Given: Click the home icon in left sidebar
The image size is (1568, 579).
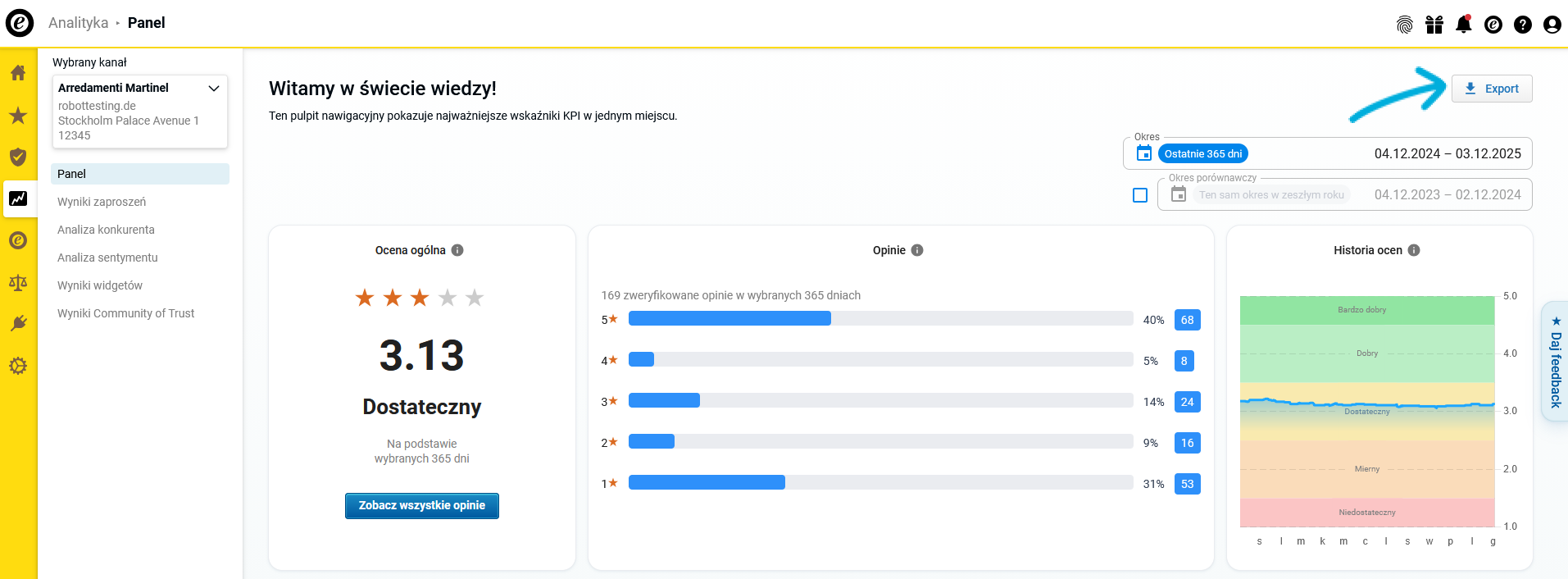Looking at the screenshot, I should click(x=18, y=73).
